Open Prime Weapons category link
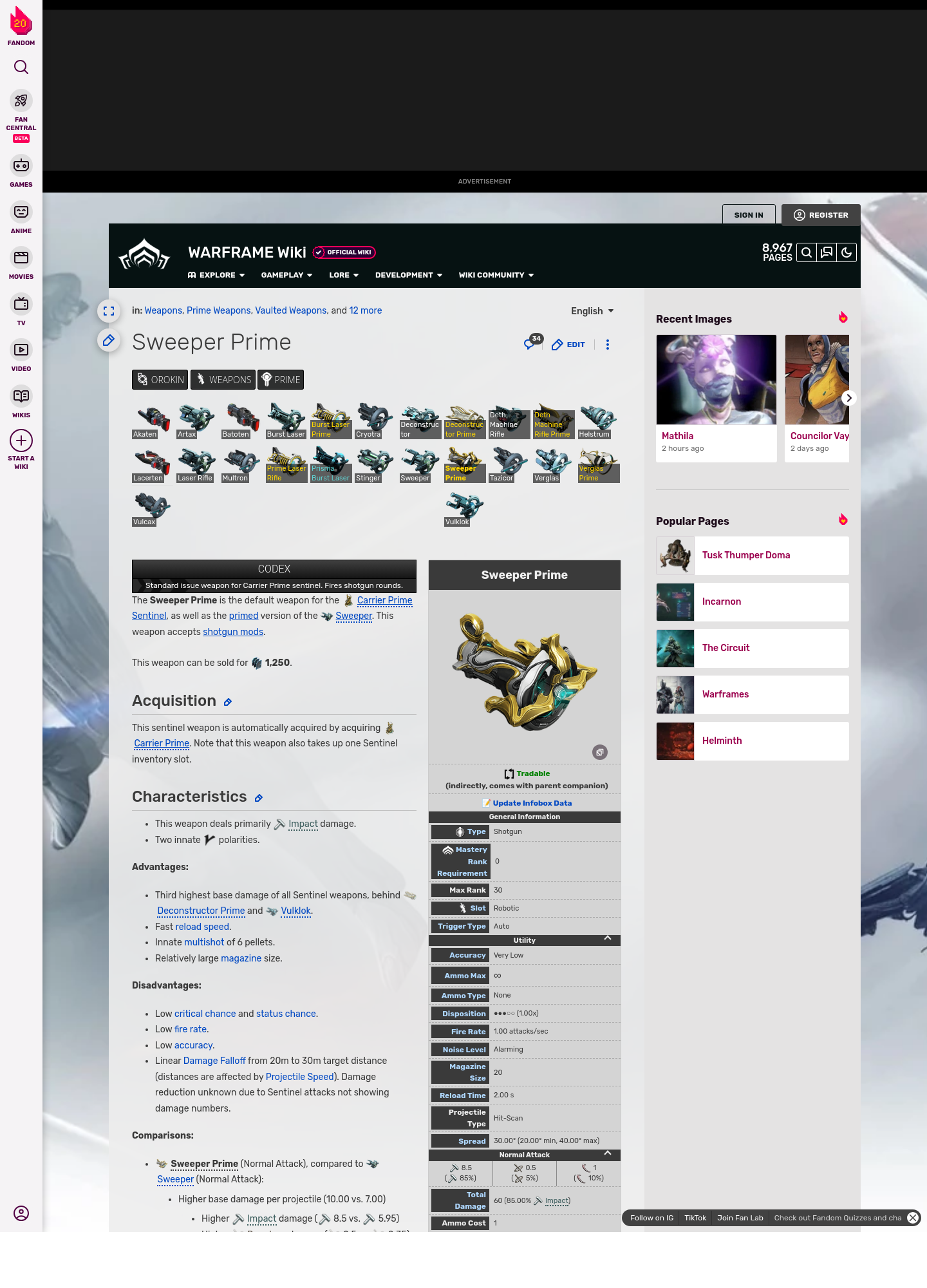The width and height of the screenshot is (927, 1288). tap(219, 310)
